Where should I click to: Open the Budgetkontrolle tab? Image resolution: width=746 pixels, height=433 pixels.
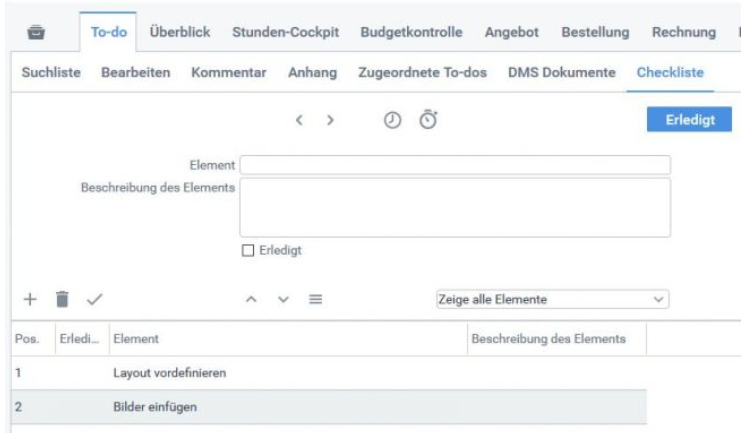click(x=412, y=32)
